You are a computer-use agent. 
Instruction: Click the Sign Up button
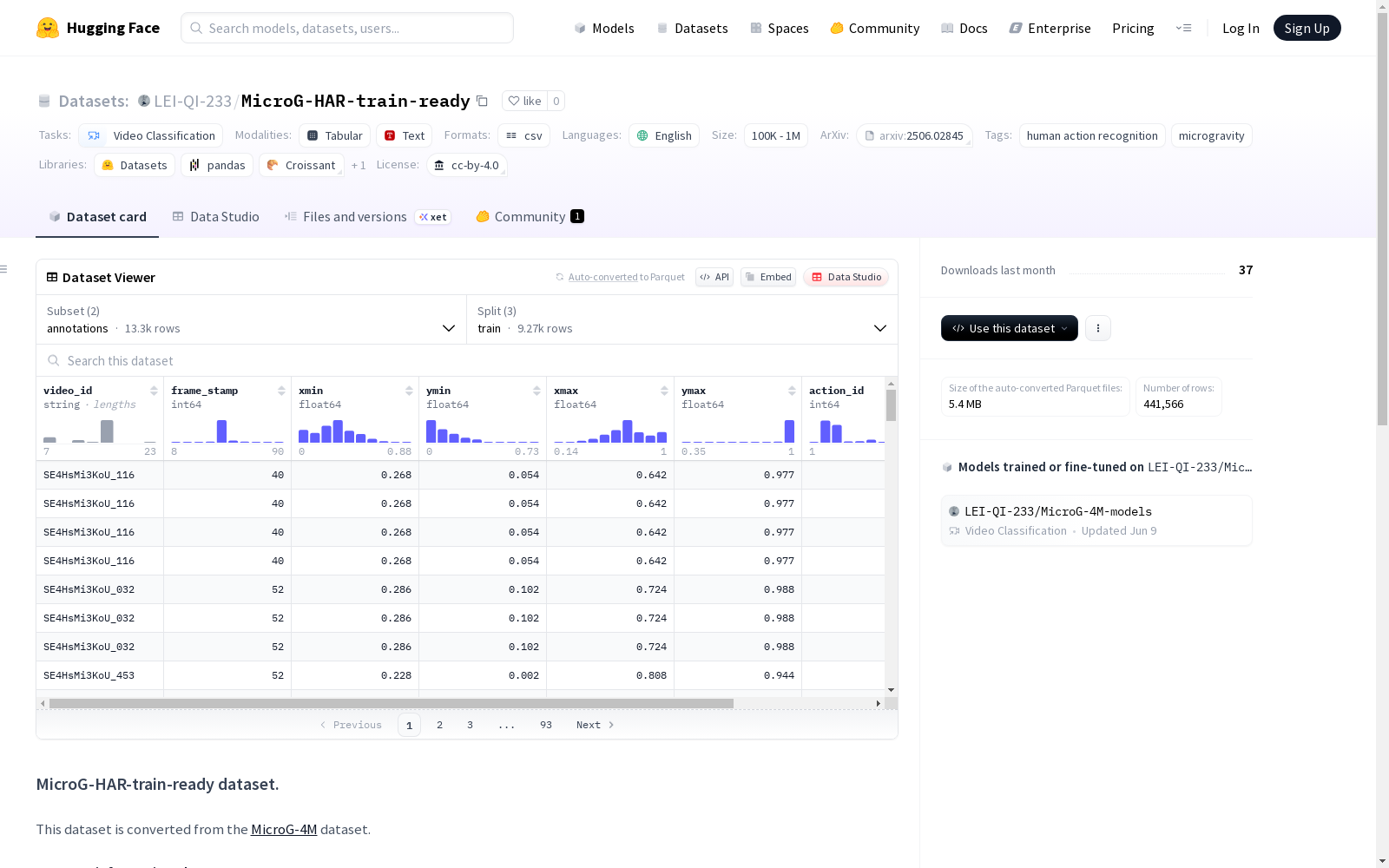(x=1307, y=28)
